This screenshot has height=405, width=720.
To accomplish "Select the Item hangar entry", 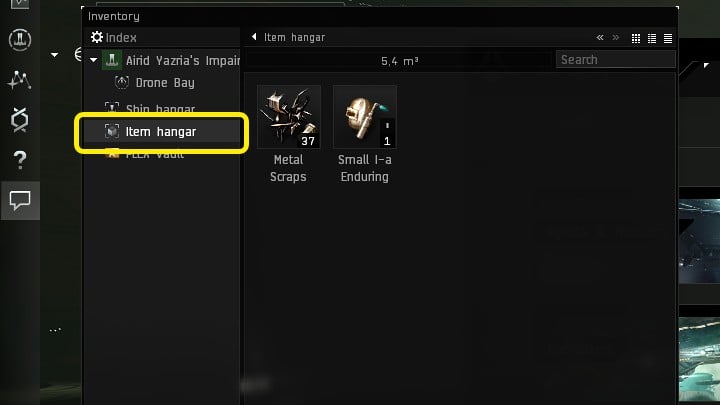I will coord(162,132).
